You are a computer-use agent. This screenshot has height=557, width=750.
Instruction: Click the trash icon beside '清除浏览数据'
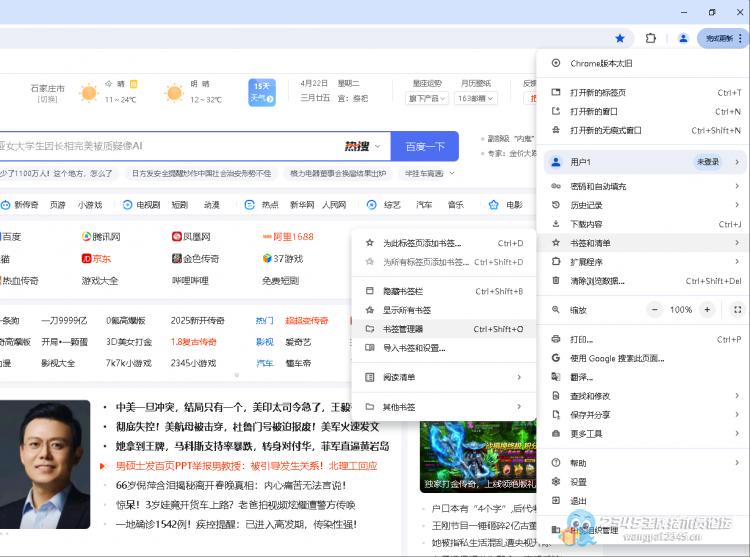coord(556,280)
